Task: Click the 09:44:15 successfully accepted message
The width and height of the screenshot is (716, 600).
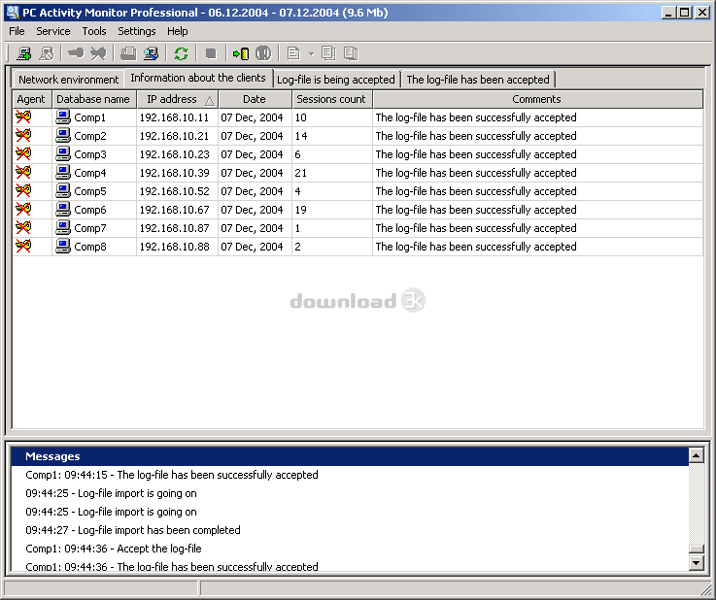Action: pos(172,475)
